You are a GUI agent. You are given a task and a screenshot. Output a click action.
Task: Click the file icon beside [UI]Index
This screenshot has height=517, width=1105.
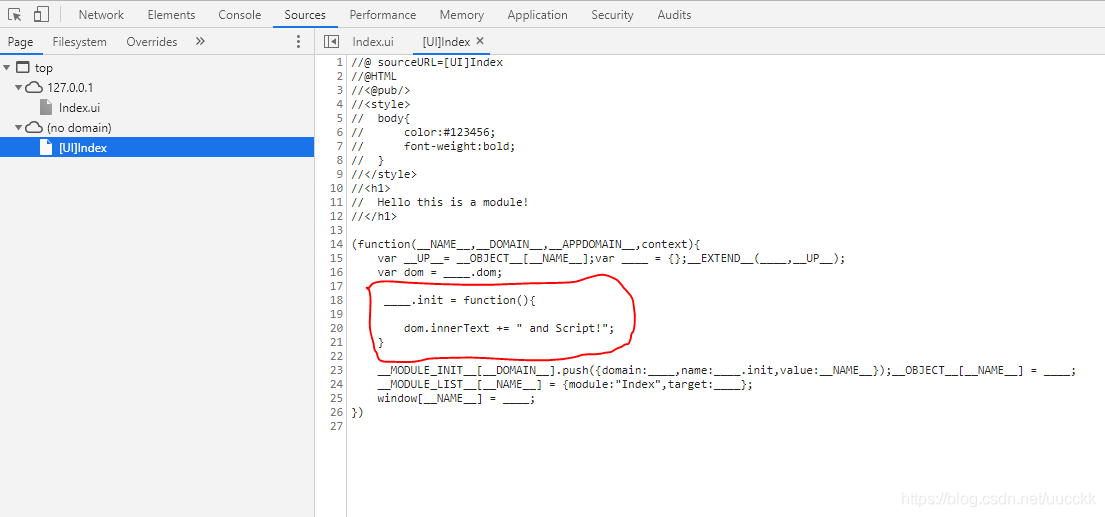(x=46, y=148)
